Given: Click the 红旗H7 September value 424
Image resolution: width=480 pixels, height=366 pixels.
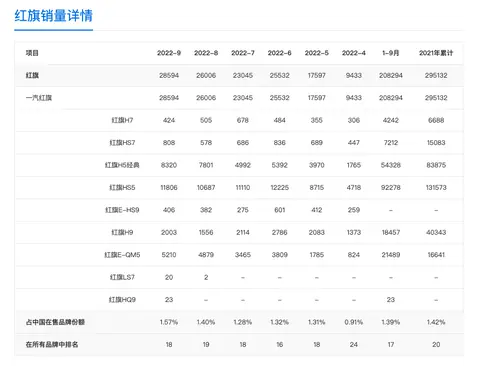Looking at the screenshot, I should tap(169, 120).
